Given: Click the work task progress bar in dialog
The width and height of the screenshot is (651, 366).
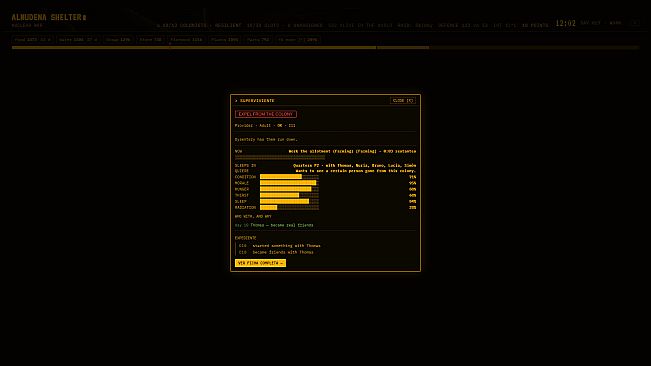Looking at the screenshot, I should (x=280, y=157).
